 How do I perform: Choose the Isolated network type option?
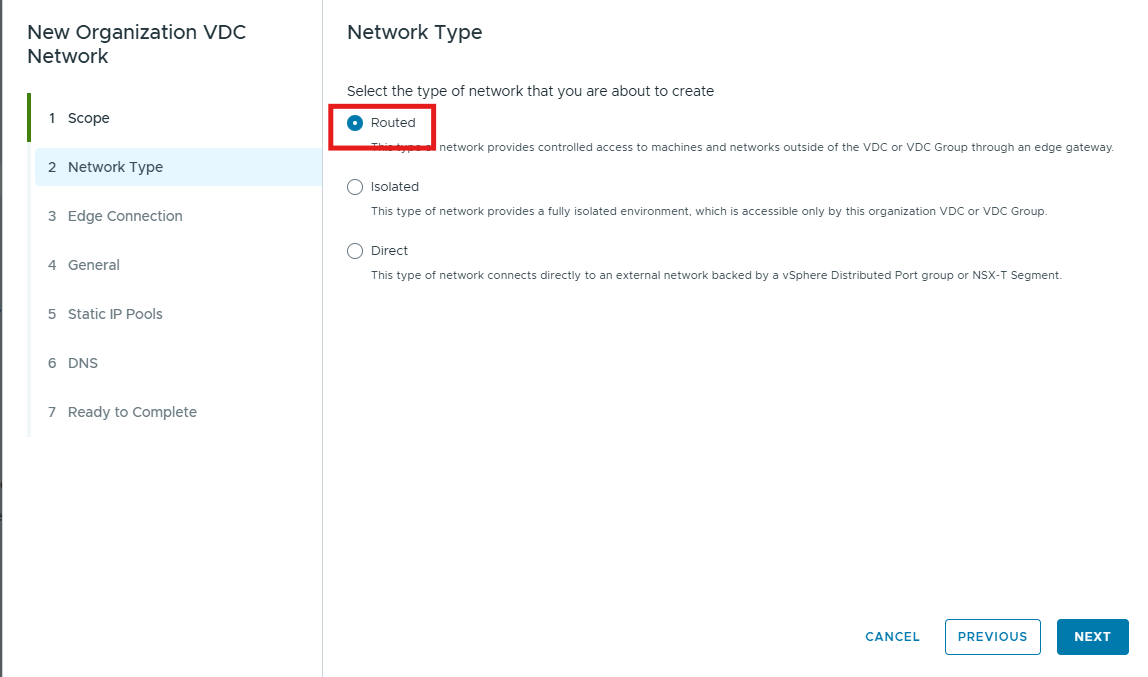[x=355, y=187]
